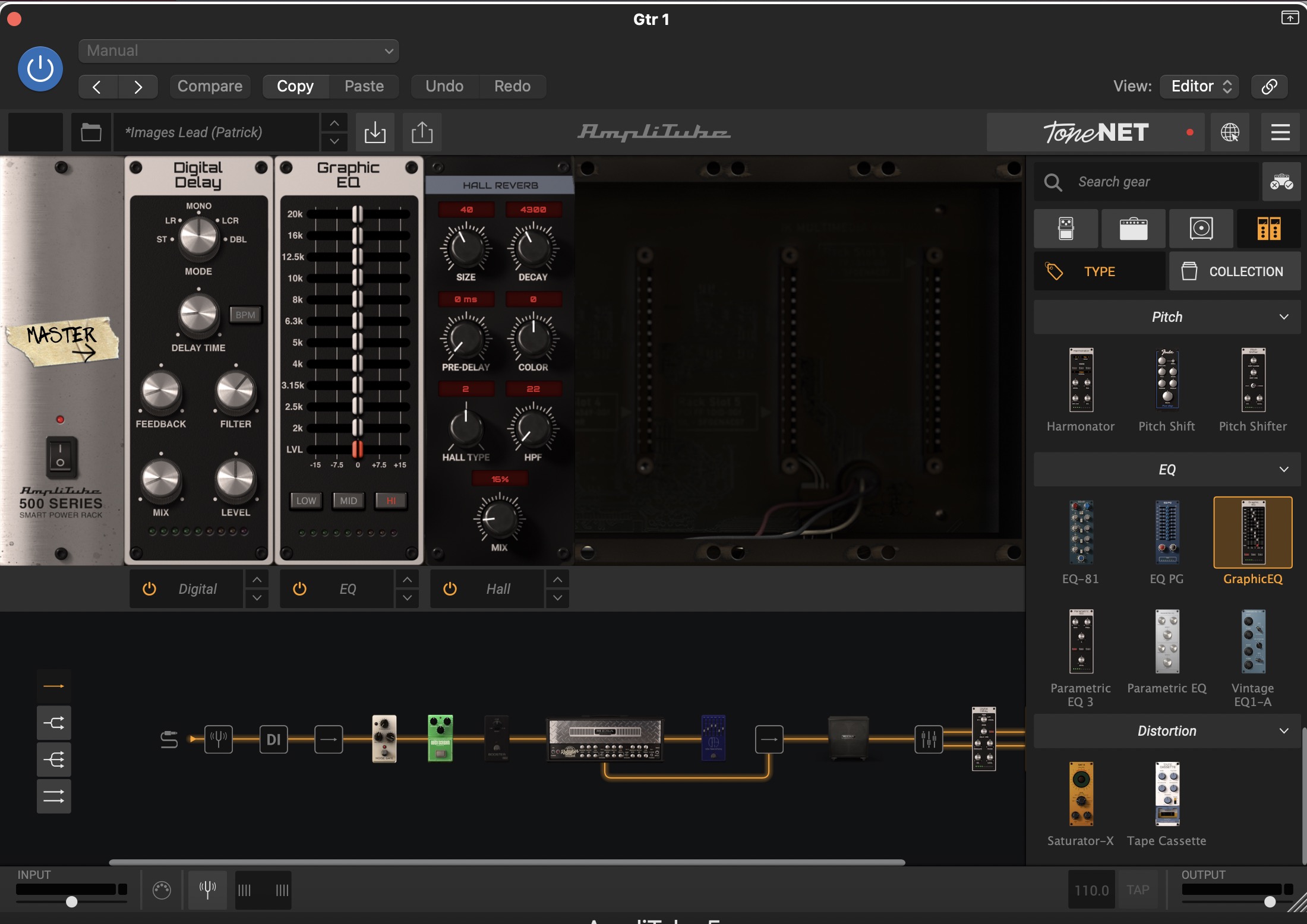Click the 110.0 tempo field

click(1092, 890)
